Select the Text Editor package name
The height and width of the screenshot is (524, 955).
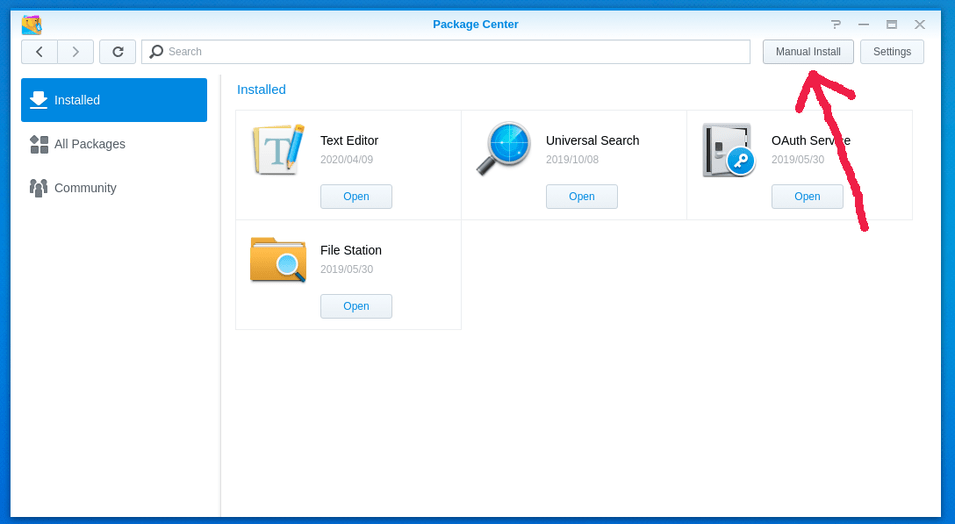tap(350, 140)
